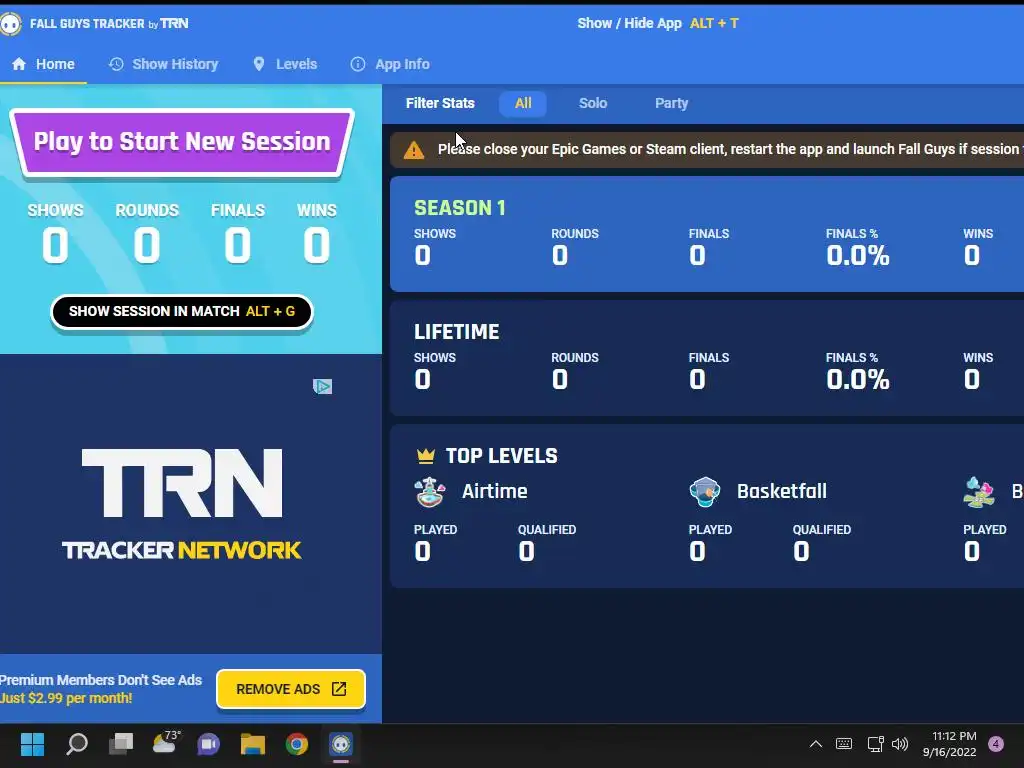Click the Top Levels heading
Screen dimensions: 1024x768
pyautogui.click(x=502, y=456)
